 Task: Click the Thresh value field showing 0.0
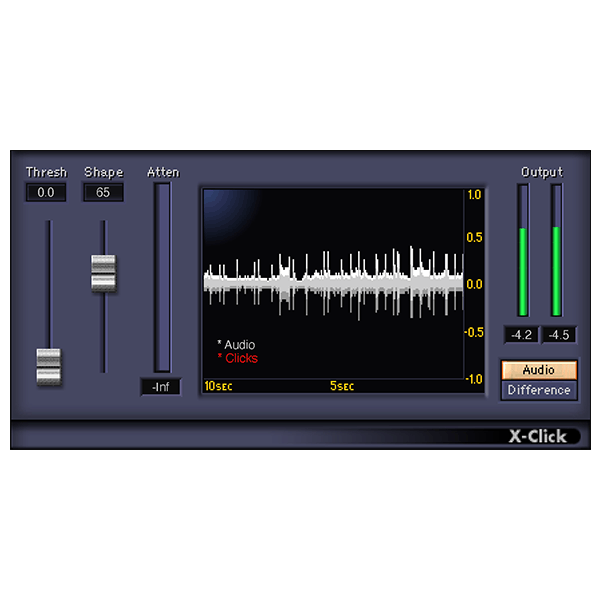tap(45, 192)
